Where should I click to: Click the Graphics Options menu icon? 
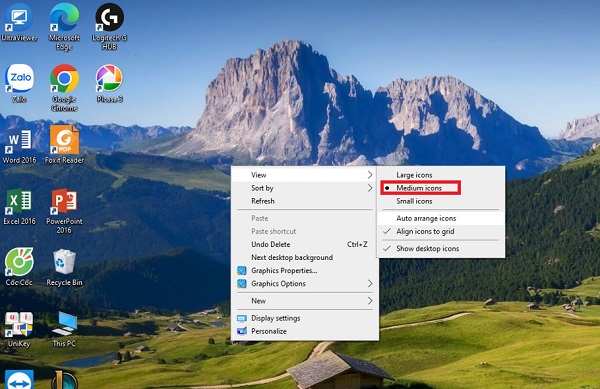click(x=242, y=283)
